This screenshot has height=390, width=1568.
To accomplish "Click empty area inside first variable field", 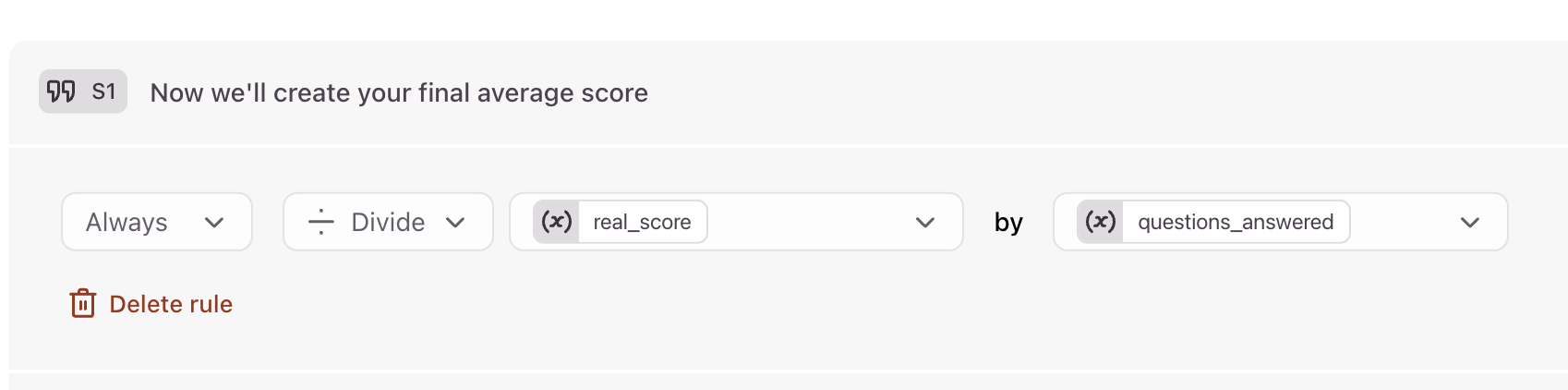I will coord(808,222).
